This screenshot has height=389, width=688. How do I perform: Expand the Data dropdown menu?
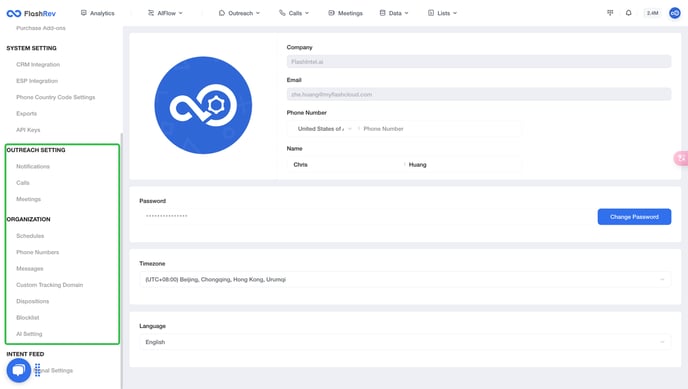(394, 13)
